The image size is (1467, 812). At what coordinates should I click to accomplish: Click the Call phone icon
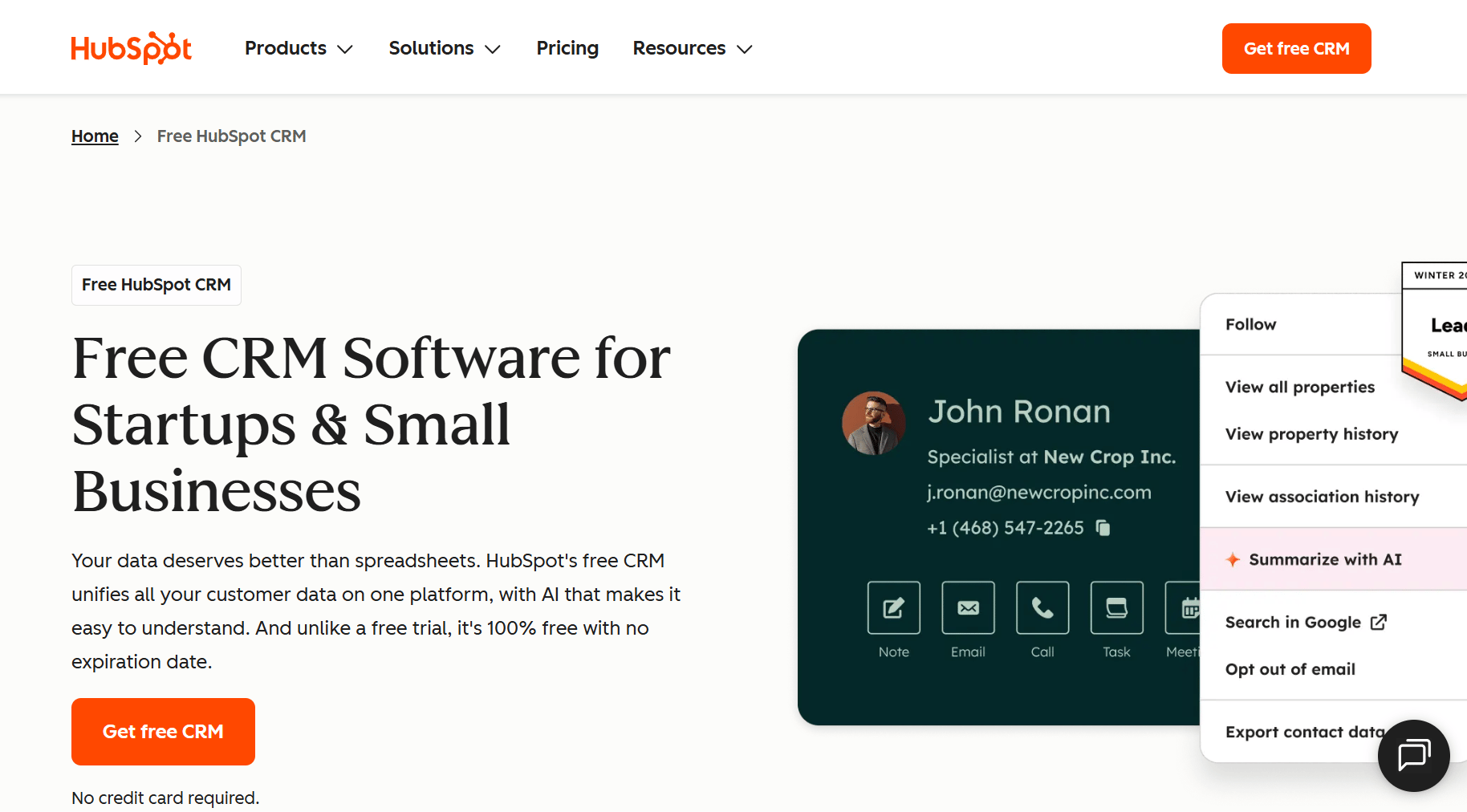[1042, 607]
